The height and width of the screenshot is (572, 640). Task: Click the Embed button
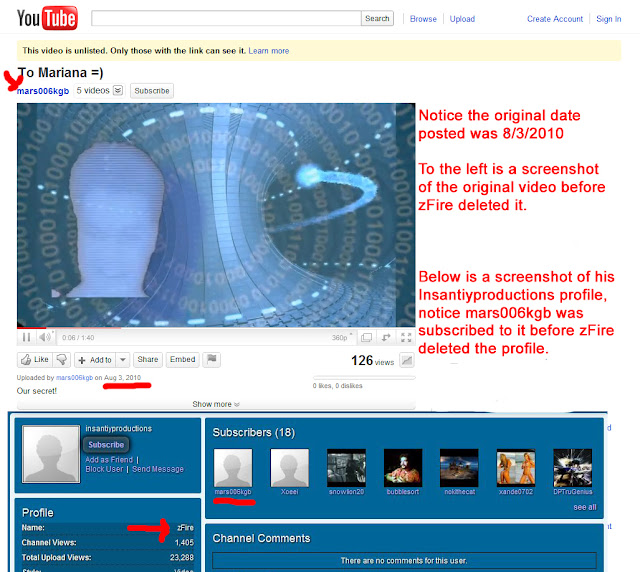(x=182, y=360)
